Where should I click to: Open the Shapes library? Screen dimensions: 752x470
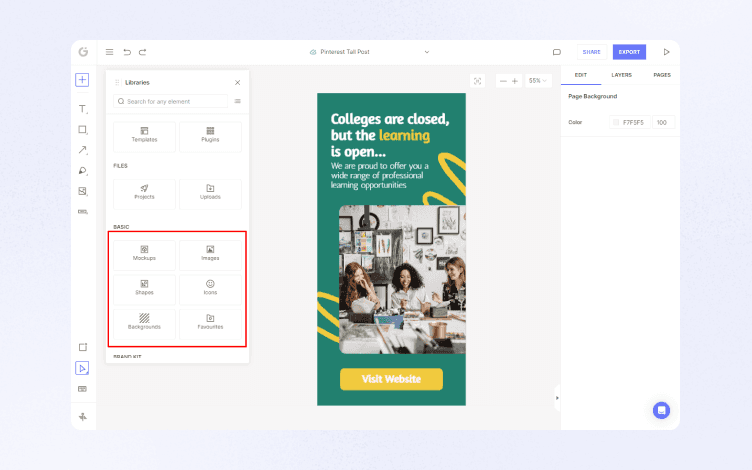click(144, 290)
